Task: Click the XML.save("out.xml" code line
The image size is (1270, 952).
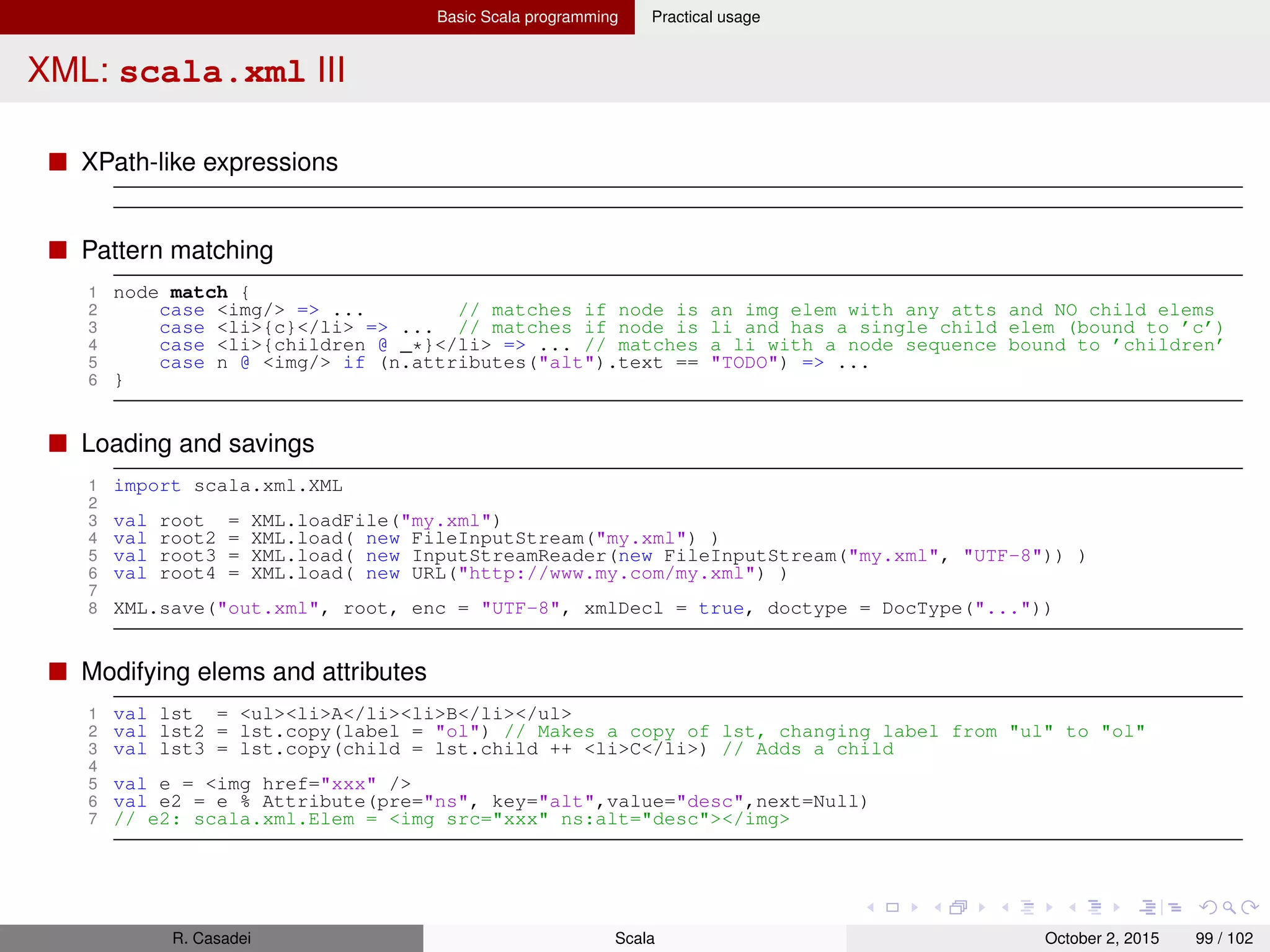Action: click(582, 609)
